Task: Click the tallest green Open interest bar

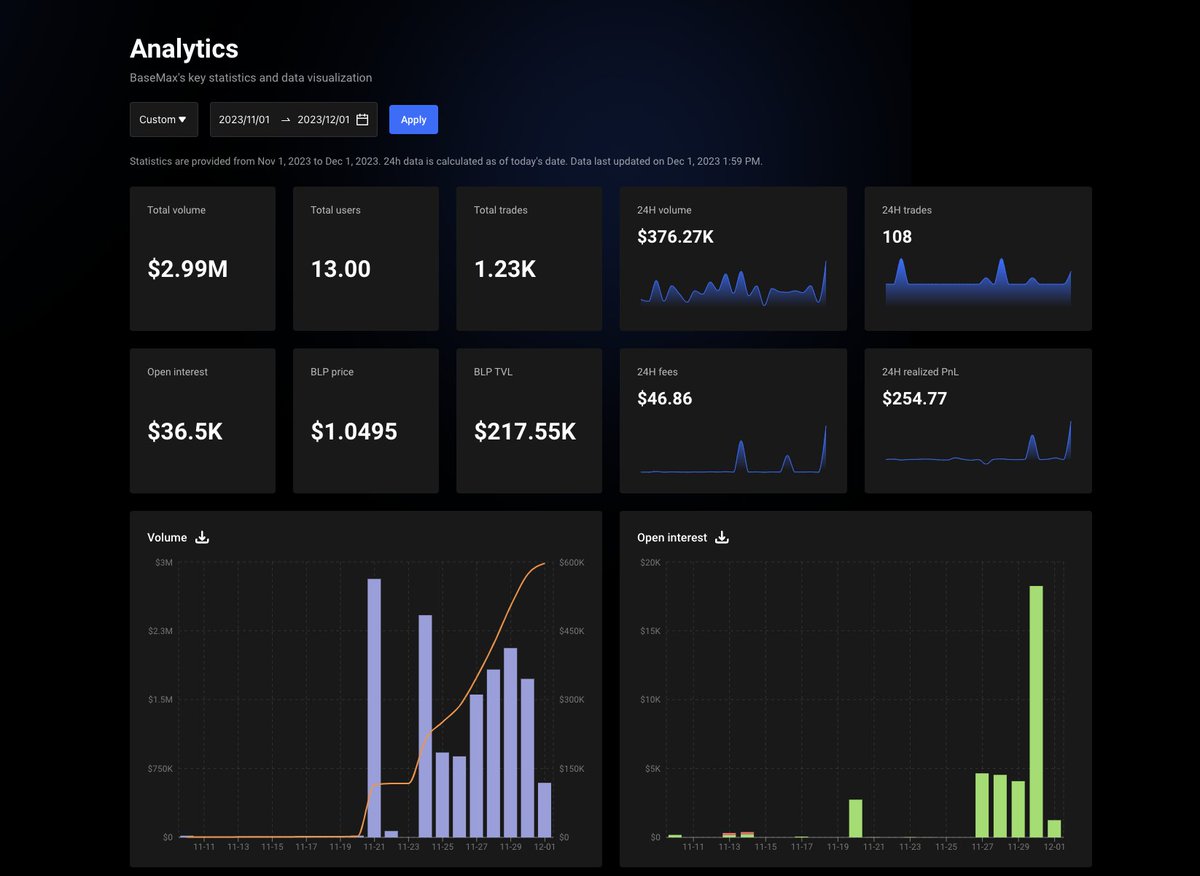Action: pos(1036,711)
